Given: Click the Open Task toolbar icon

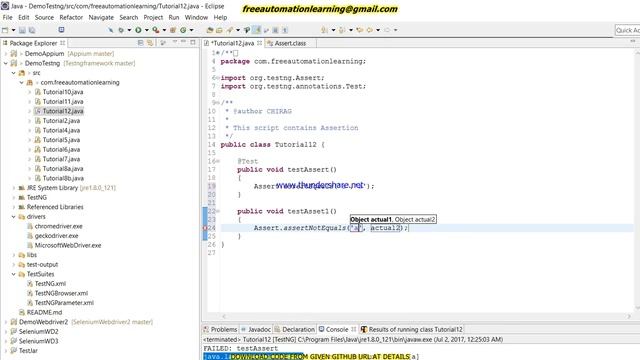Looking at the screenshot, I should (219, 30).
